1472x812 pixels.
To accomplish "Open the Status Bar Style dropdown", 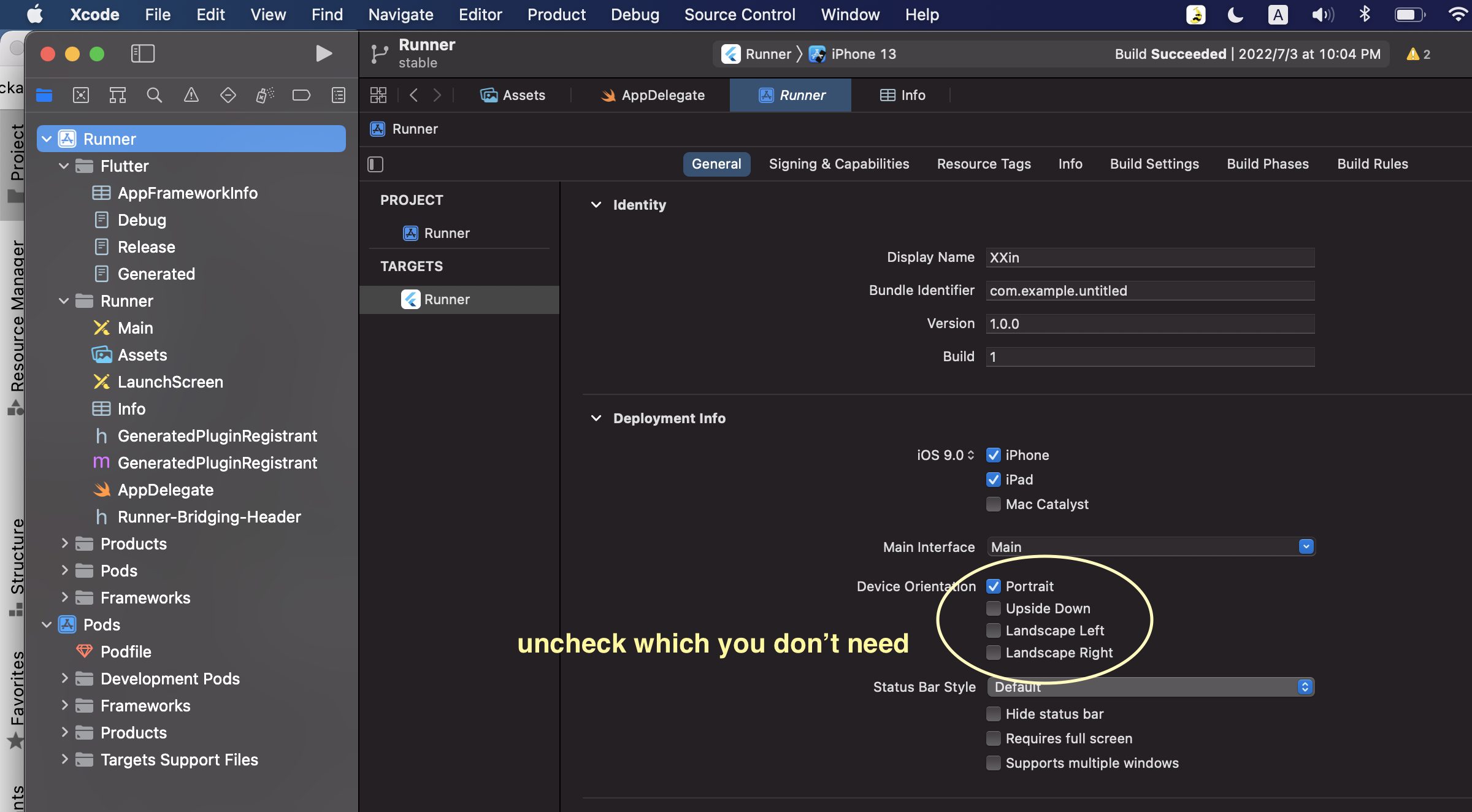I will click(x=1151, y=687).
